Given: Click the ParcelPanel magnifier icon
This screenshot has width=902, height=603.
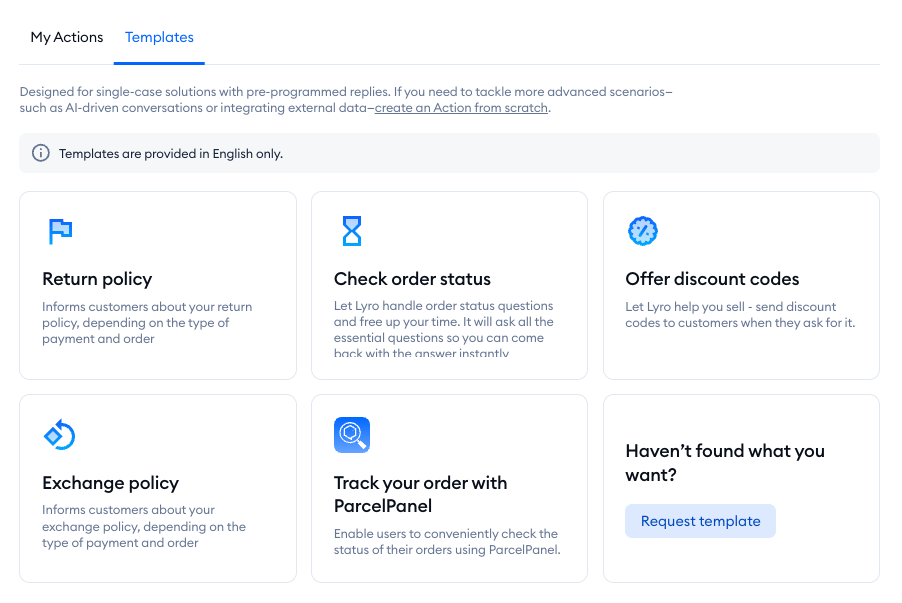Looking at the screenshot, I should tap(351, 435).
